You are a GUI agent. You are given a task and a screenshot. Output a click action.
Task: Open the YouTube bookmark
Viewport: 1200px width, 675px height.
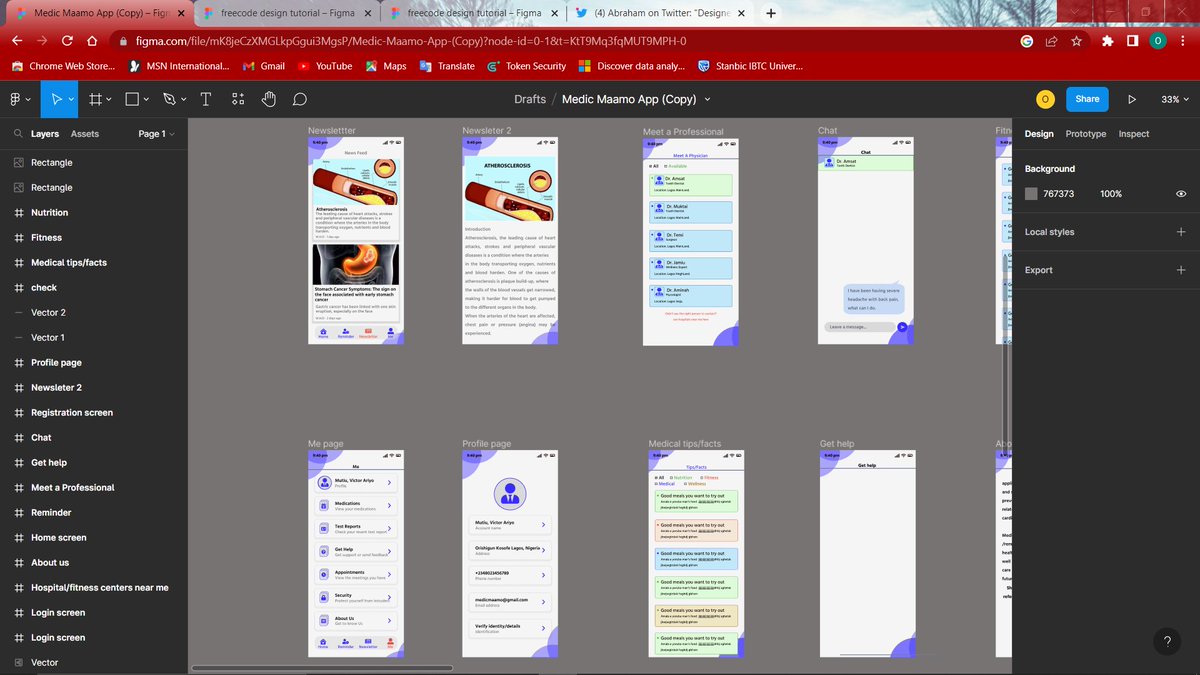[325, 66]
